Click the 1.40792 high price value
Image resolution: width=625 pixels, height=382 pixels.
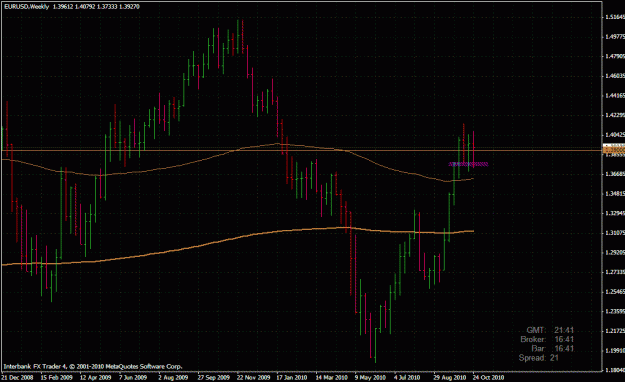click(85, 7)
